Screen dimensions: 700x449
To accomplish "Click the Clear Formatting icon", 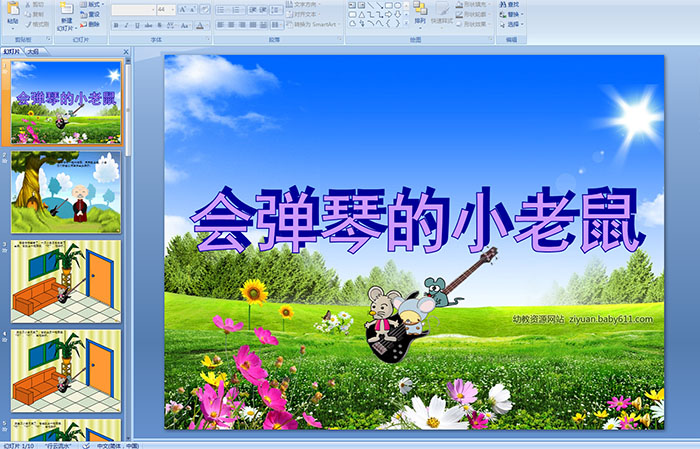I will click(x=205, y=9).
